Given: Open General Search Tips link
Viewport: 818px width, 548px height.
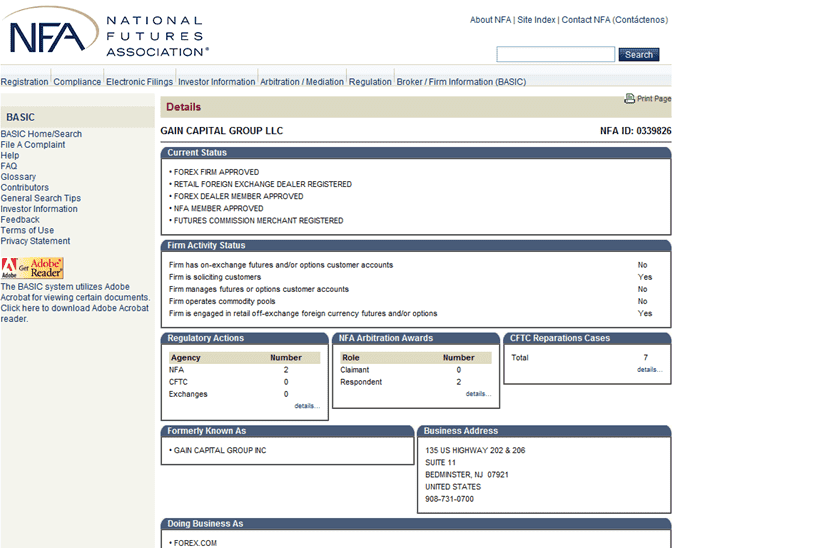Looking at the screenshot, I should [41, 198].
